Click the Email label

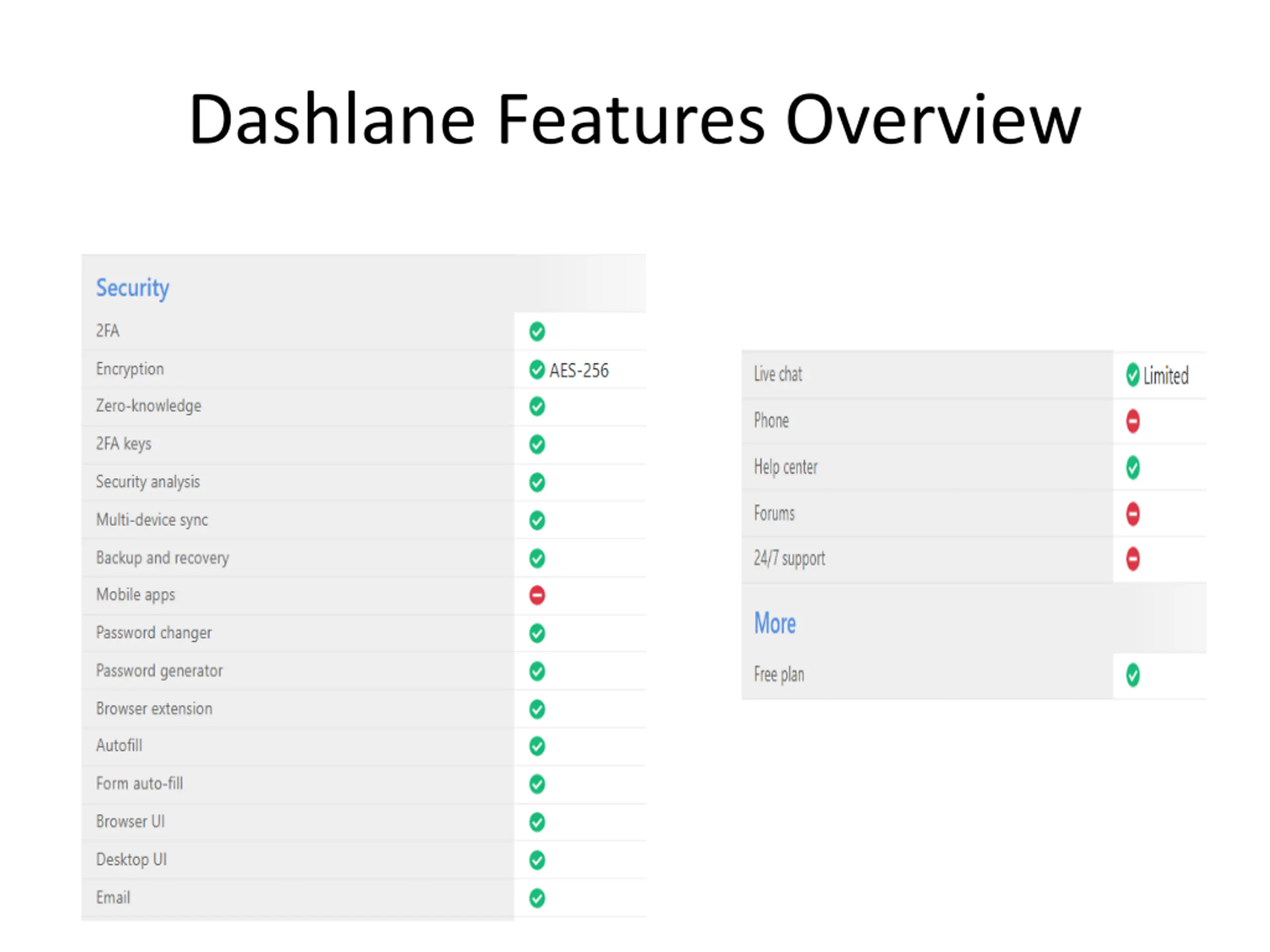tap(113, 898)
